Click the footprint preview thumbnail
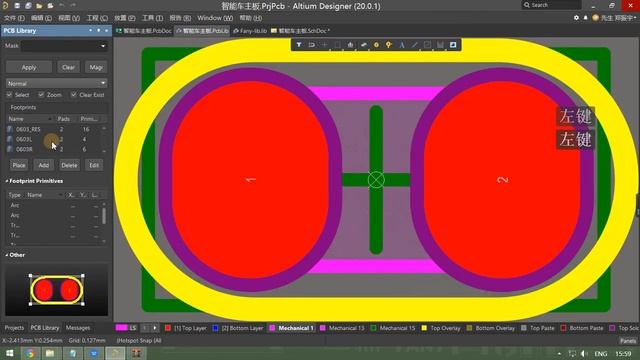Image resolution: width=640 pixels, height=360 pixels. pyautogui.click(x=57, y=290)
